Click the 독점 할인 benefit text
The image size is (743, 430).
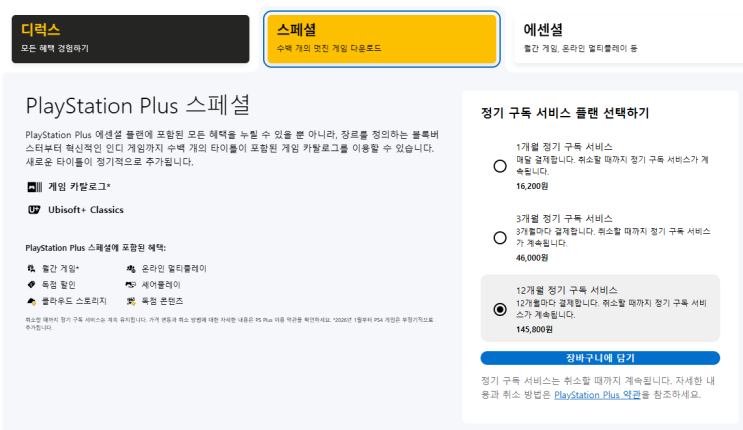point(58,284)
